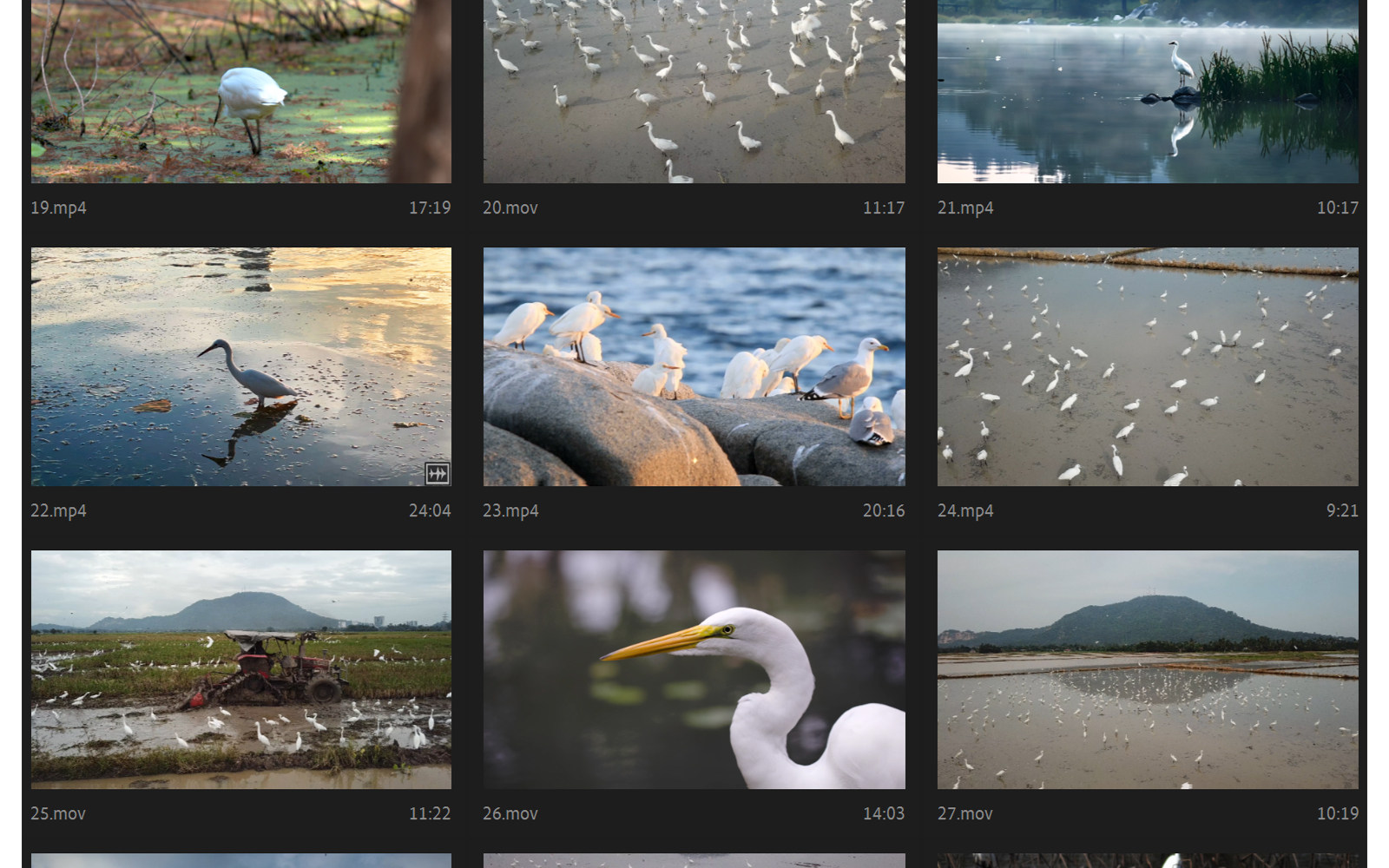This screenshot has height=868, width=1389.
Task: Click the 24:04 duration of 22.mp4
Action: click(430, 511)
